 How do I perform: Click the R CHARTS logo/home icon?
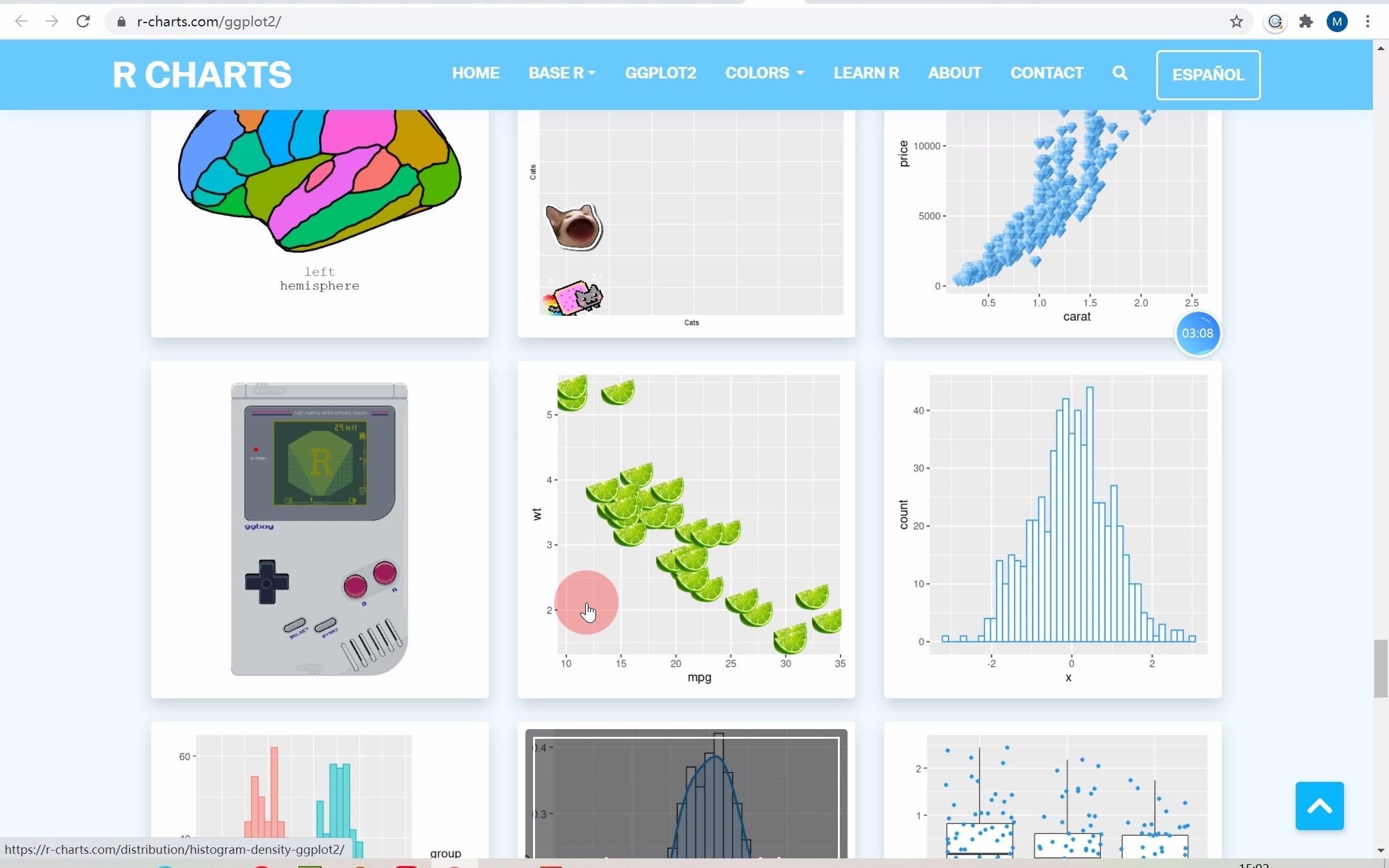pyautogui.click(x=201, y=73)
